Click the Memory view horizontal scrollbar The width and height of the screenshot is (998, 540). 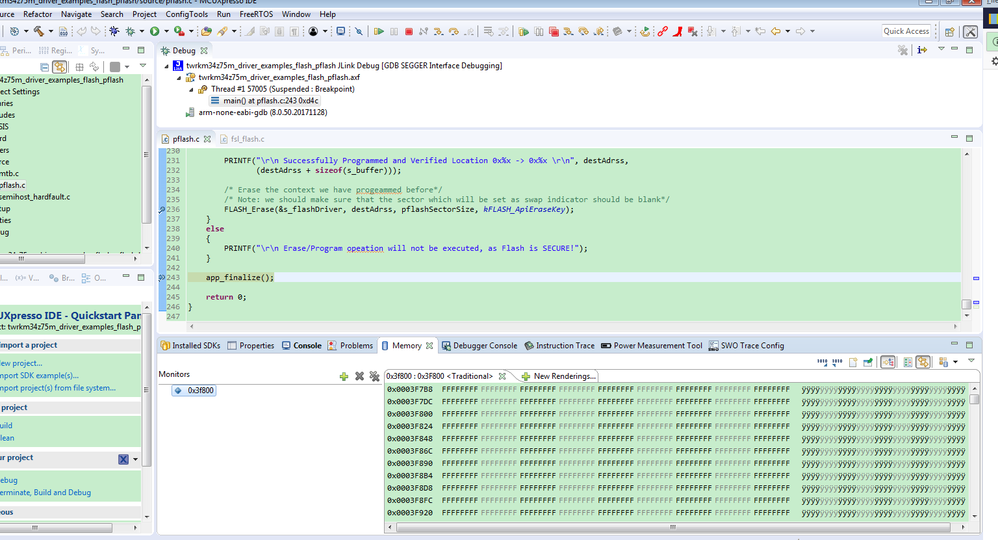click(x=675, y=527)
